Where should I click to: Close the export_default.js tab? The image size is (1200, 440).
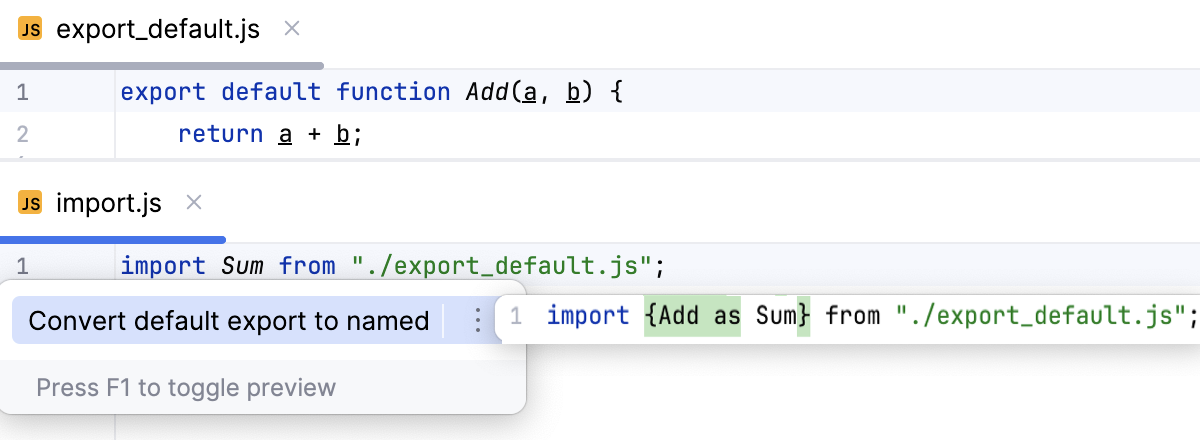pos(292,29)
